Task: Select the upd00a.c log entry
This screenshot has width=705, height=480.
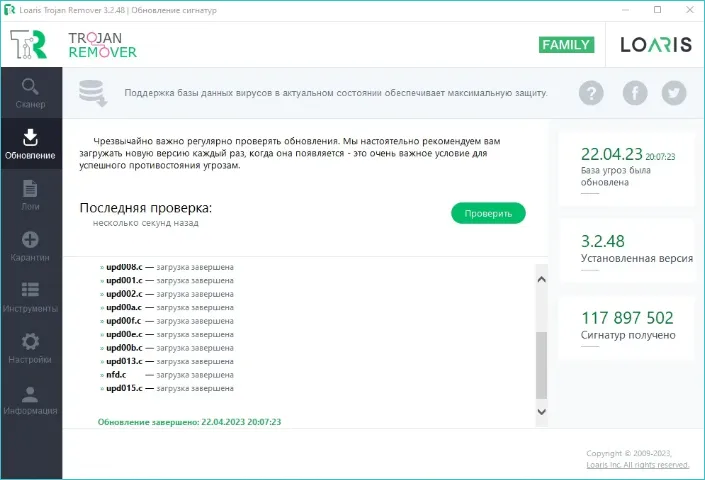Action: pyautogui.click(x=167, y=307)
